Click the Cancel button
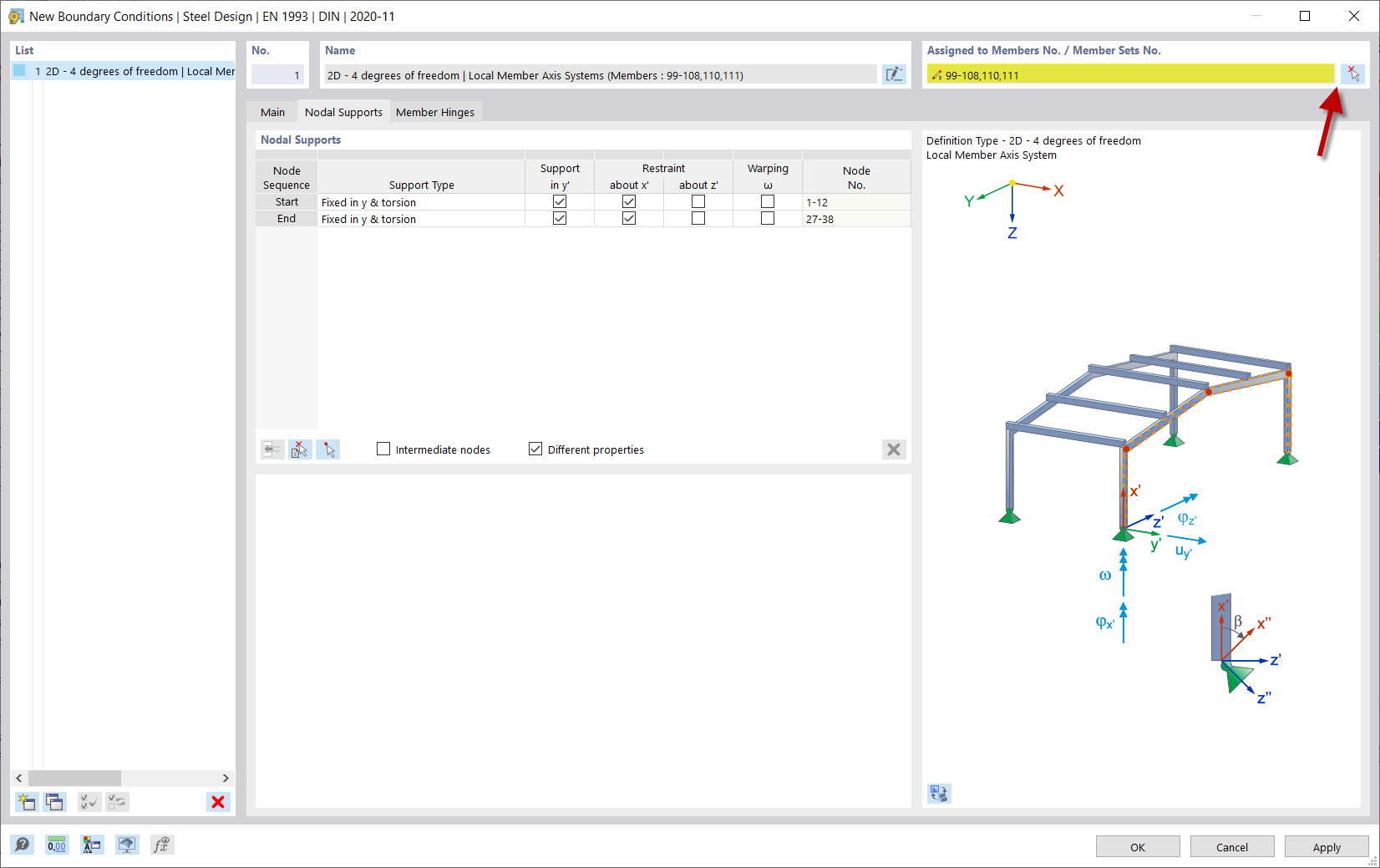Image resolution: width=1380 pixels, height=868 pixels. click(x=1232, y=846)
